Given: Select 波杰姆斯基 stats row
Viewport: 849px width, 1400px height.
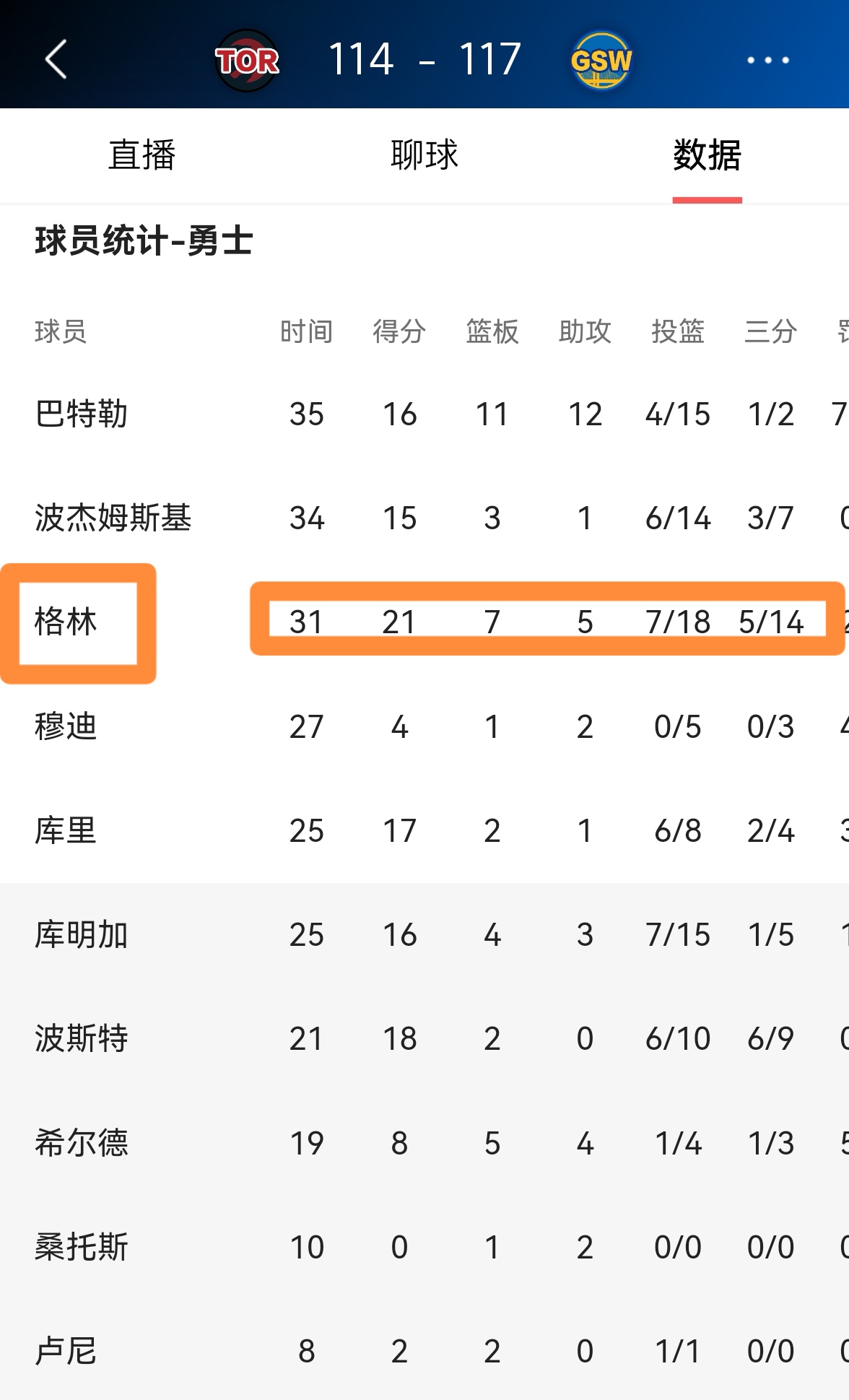Looking at the screenshot, I should click(113, 517).
